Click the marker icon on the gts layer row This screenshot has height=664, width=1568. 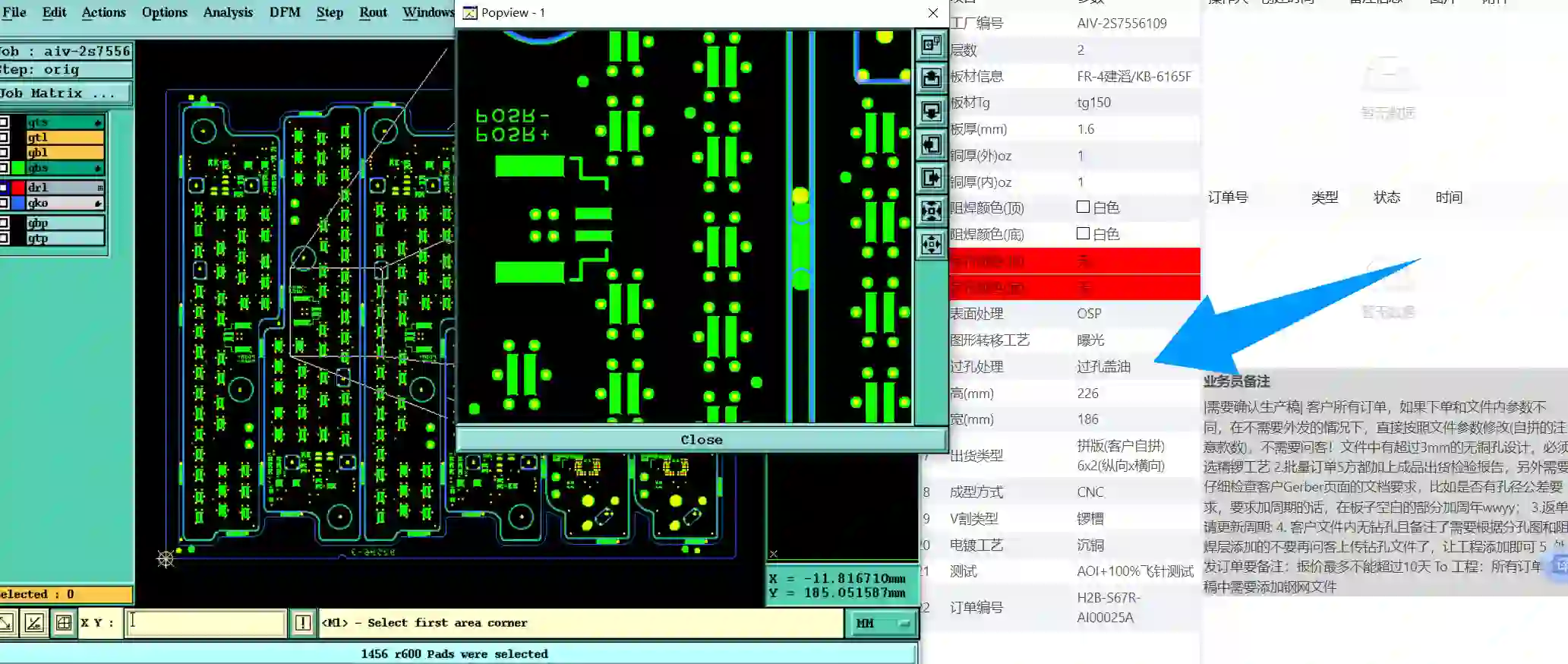point(98,122)
